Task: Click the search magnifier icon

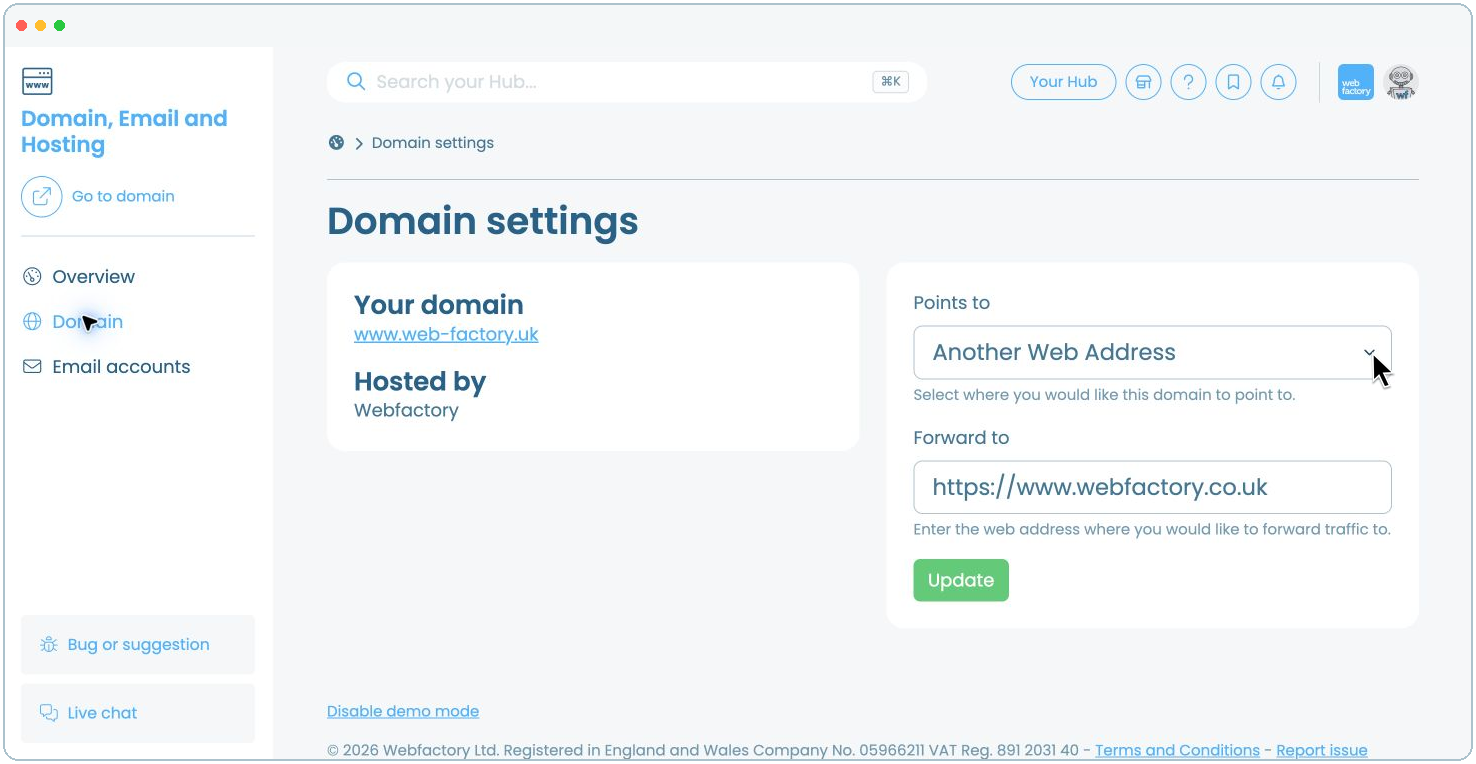Action: (x=355, y=82)
